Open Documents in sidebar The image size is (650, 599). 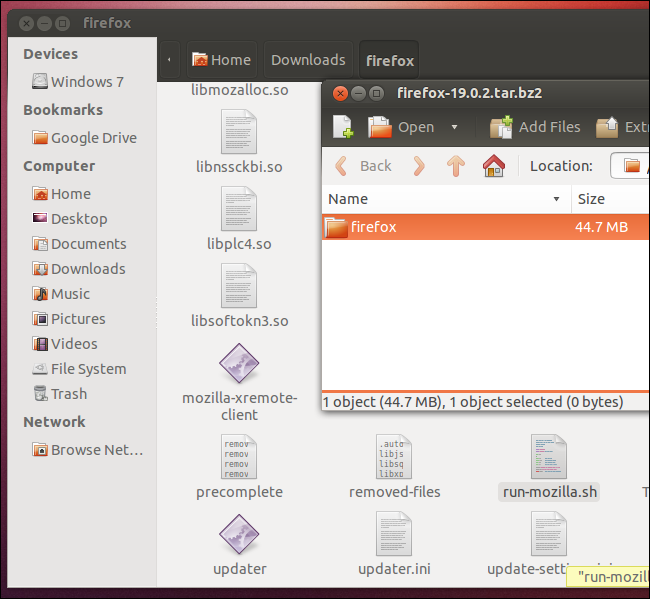point(79,244)
